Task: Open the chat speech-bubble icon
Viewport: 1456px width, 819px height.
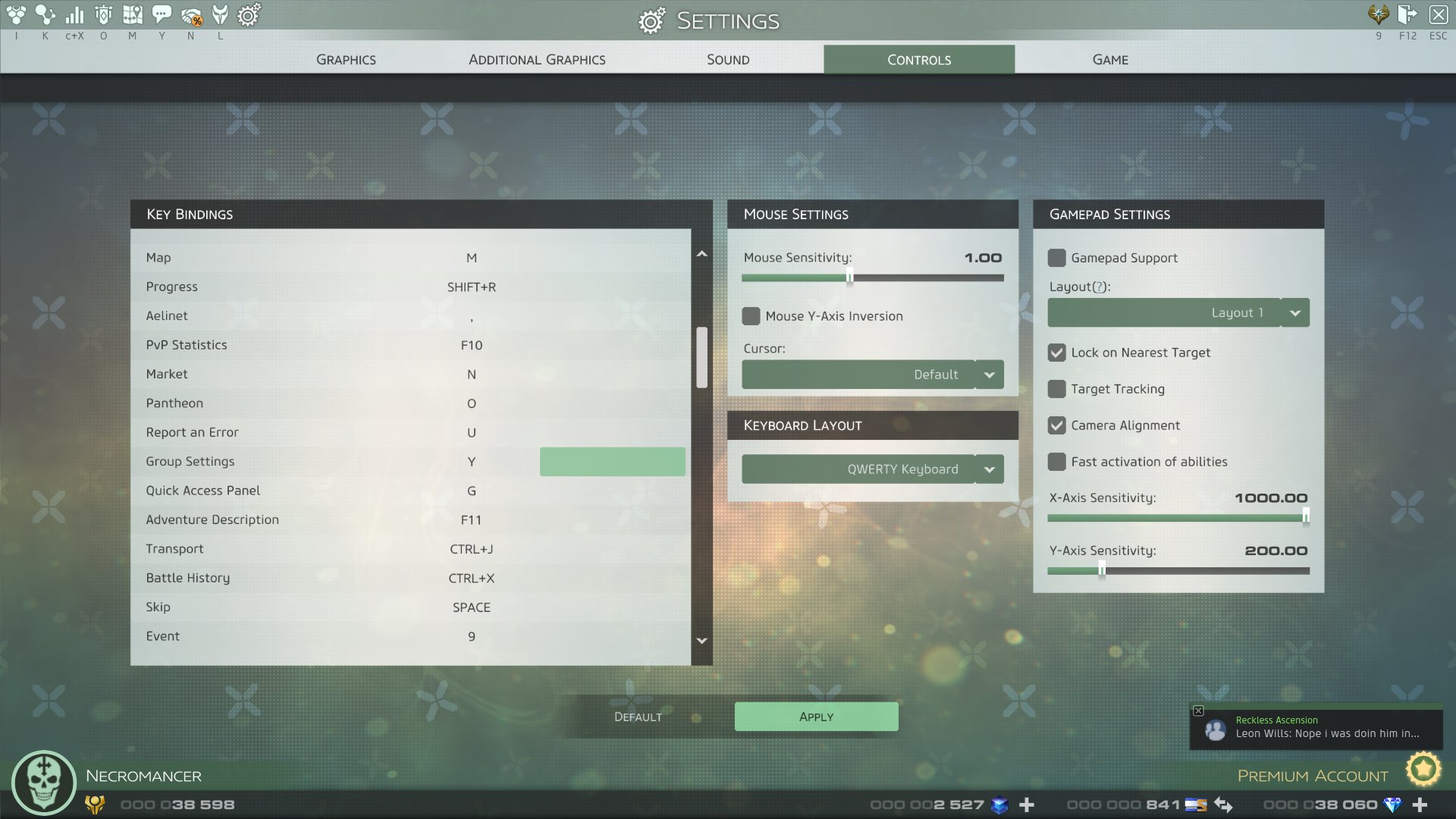Action: point(162,14)
